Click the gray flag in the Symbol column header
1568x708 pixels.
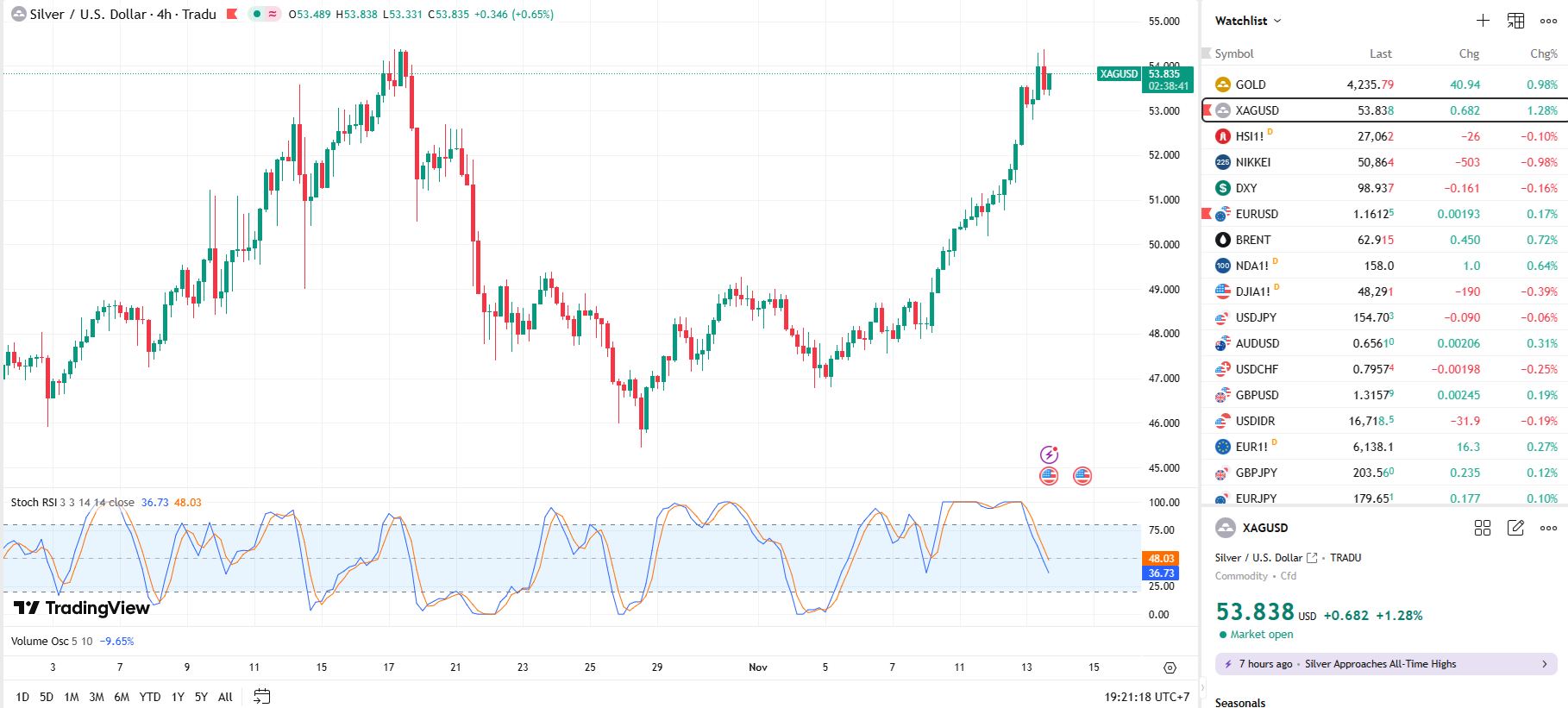coord(1207,53)
